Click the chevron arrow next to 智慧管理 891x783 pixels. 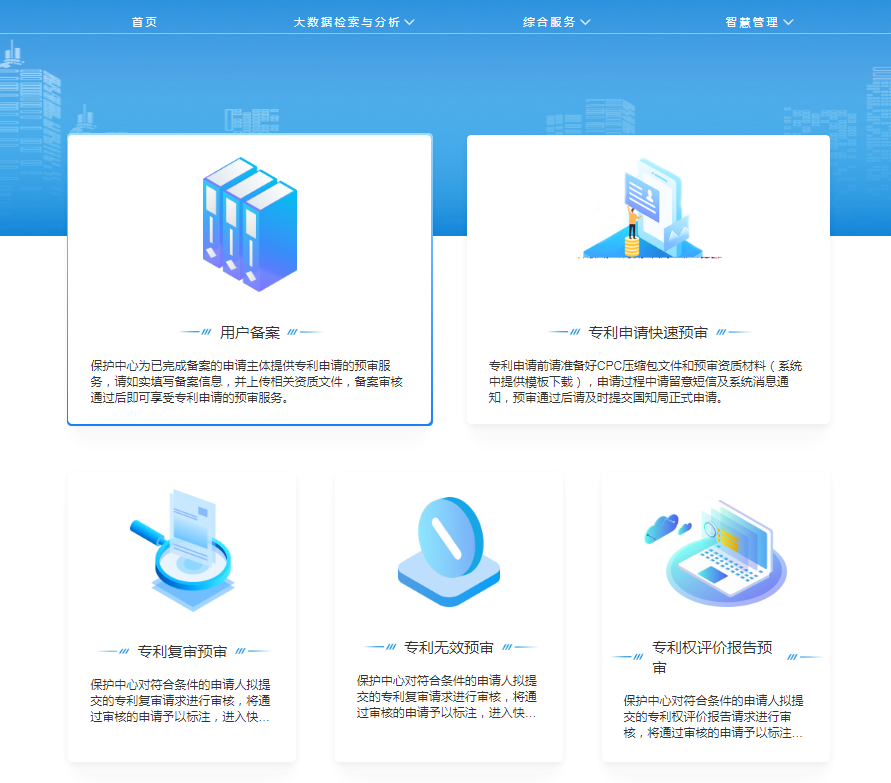788,22
